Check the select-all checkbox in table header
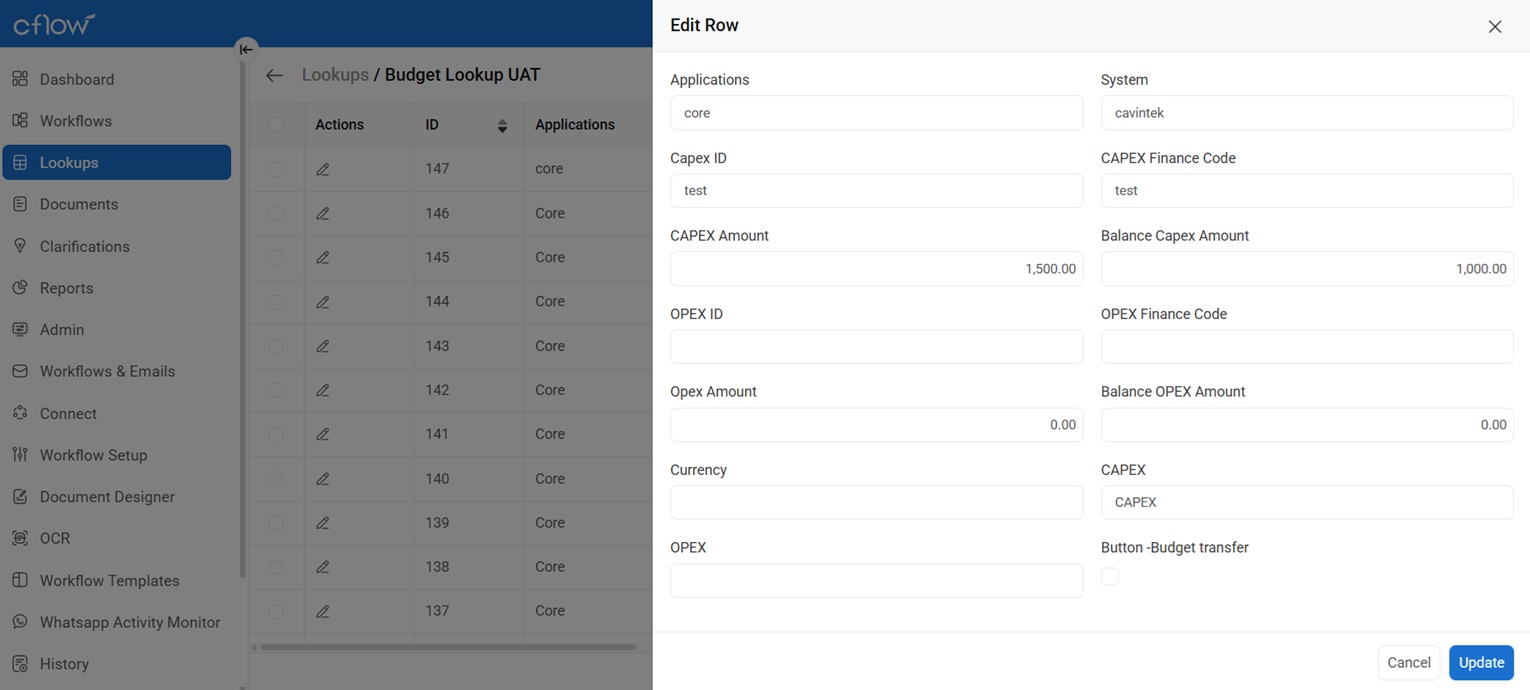 tap(276, 125)
